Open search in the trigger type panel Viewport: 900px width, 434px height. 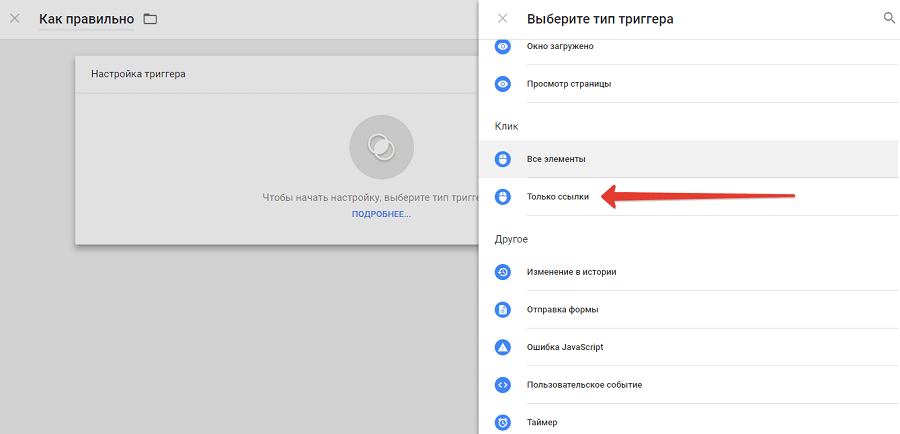889,18
